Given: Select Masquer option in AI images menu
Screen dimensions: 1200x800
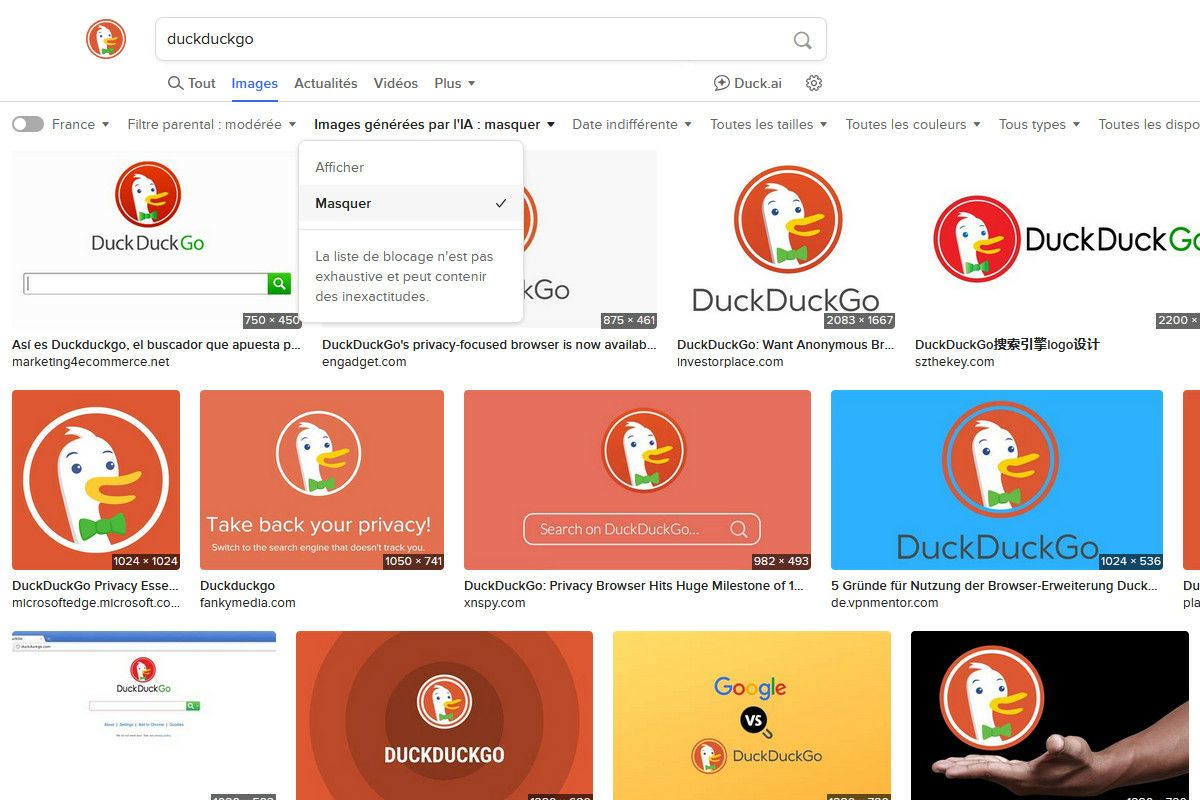Looking at the screenshot, I should (411, 203).
